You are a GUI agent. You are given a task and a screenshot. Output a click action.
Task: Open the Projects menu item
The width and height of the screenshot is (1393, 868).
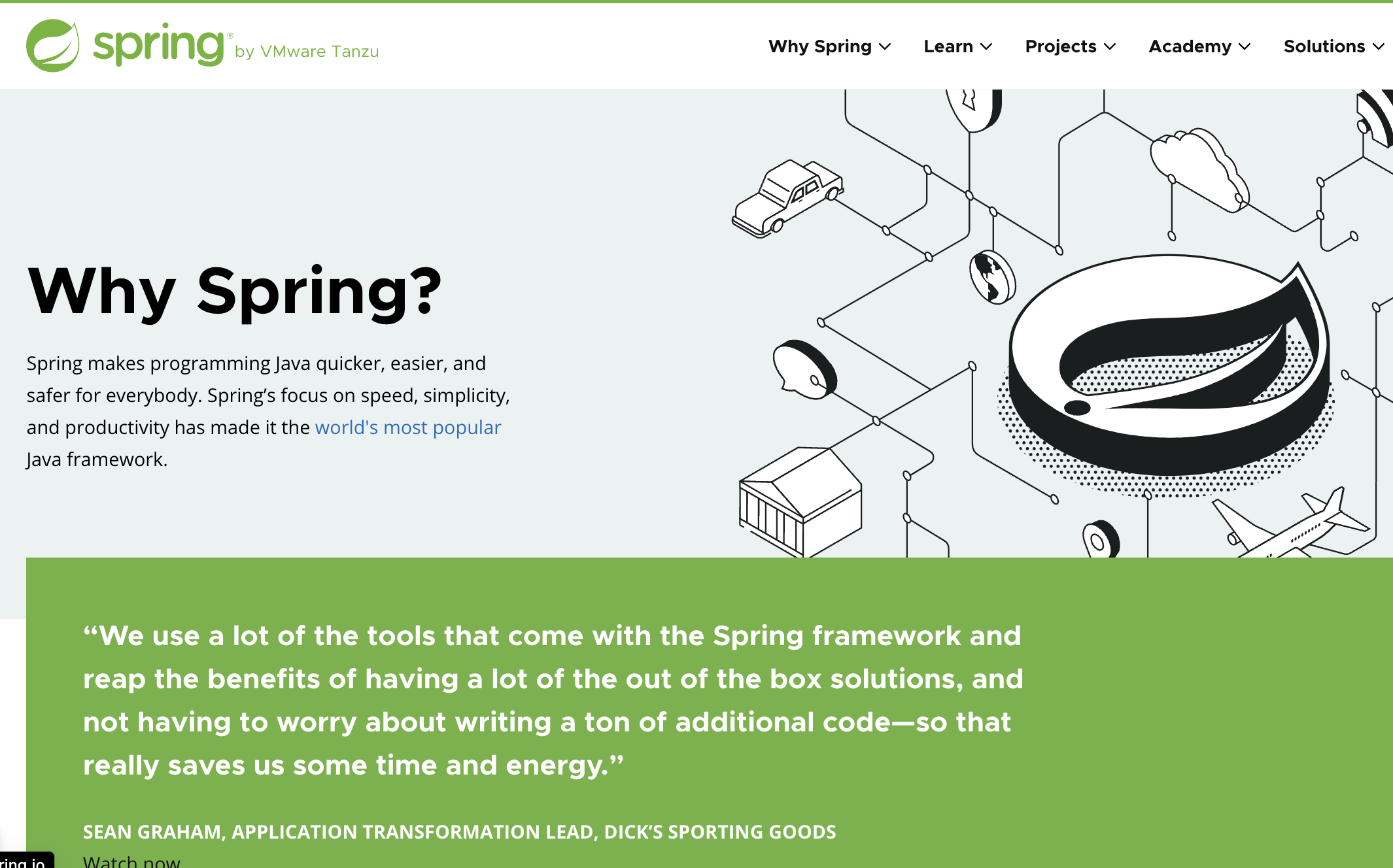1060,47
